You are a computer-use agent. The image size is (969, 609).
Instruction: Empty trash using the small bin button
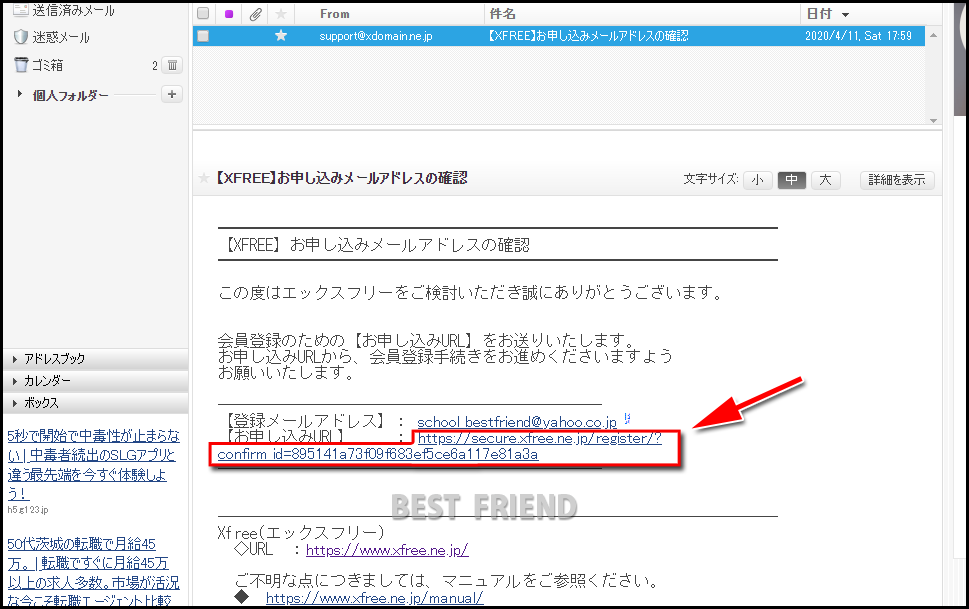(x=172, y=65)
